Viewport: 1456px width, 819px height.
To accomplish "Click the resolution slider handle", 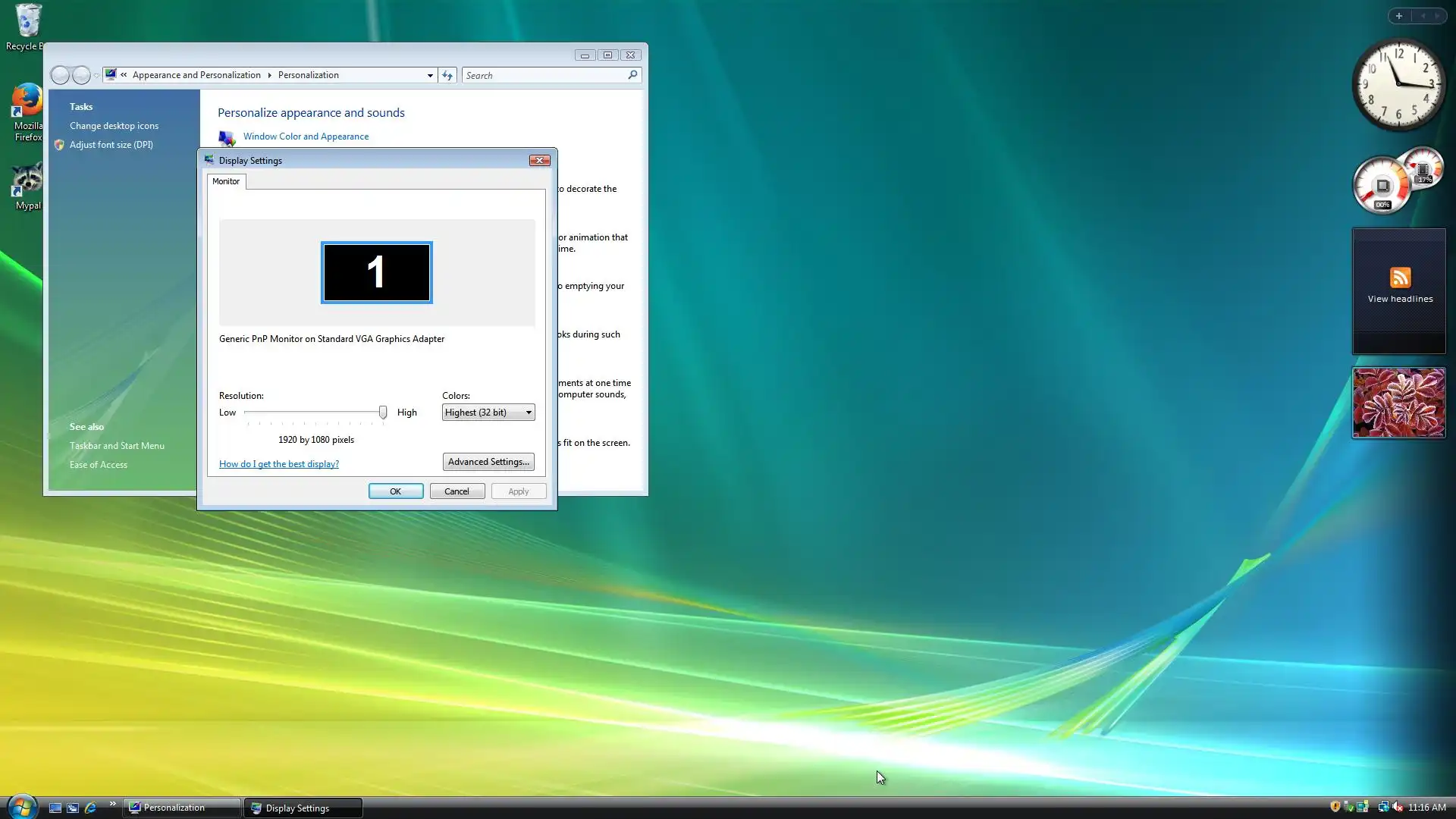I will (383, 413).
